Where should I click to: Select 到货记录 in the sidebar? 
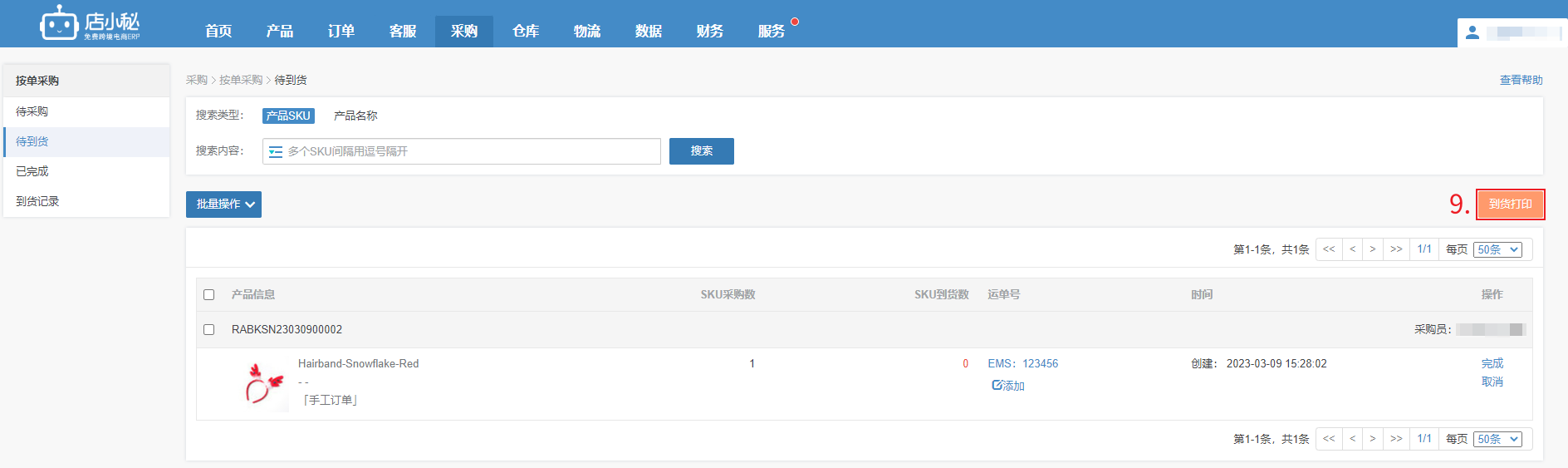click(x=86, y=201)
